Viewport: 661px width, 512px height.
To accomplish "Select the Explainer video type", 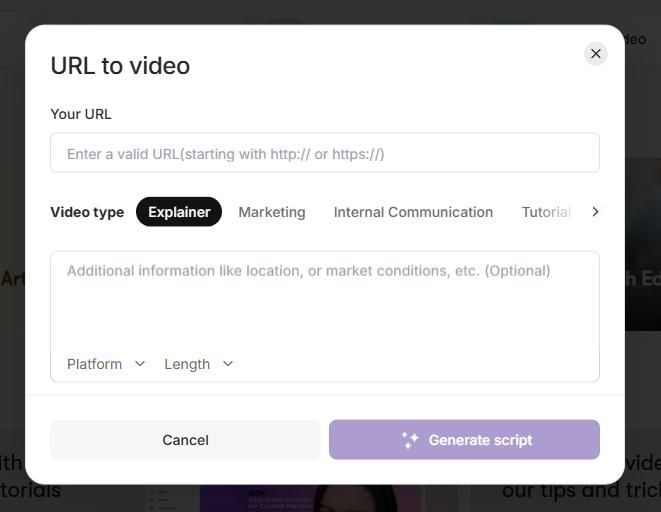I will pyautogui.click(x=179, y=212).
